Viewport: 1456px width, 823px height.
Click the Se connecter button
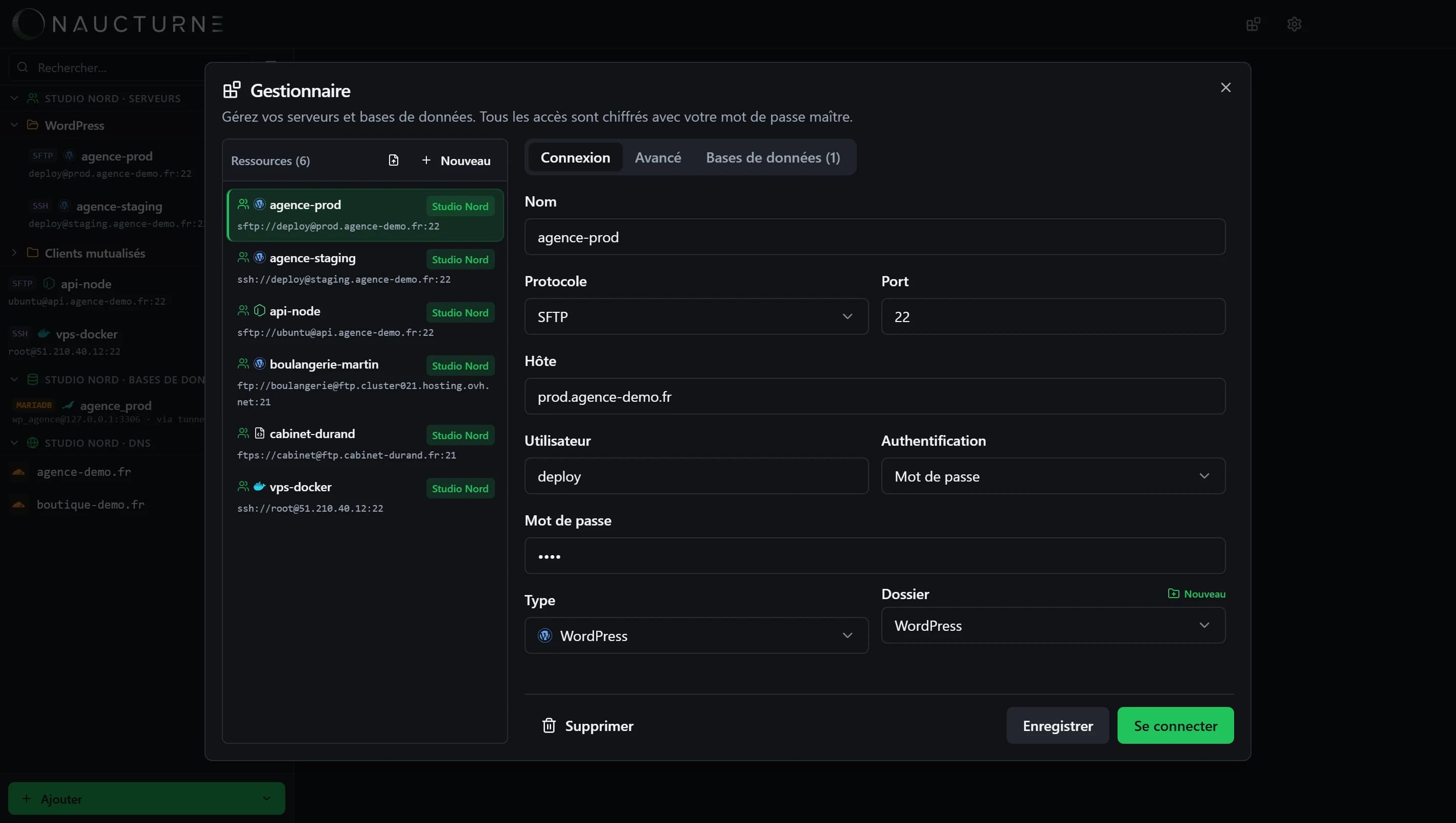[x=1175, y=726]
